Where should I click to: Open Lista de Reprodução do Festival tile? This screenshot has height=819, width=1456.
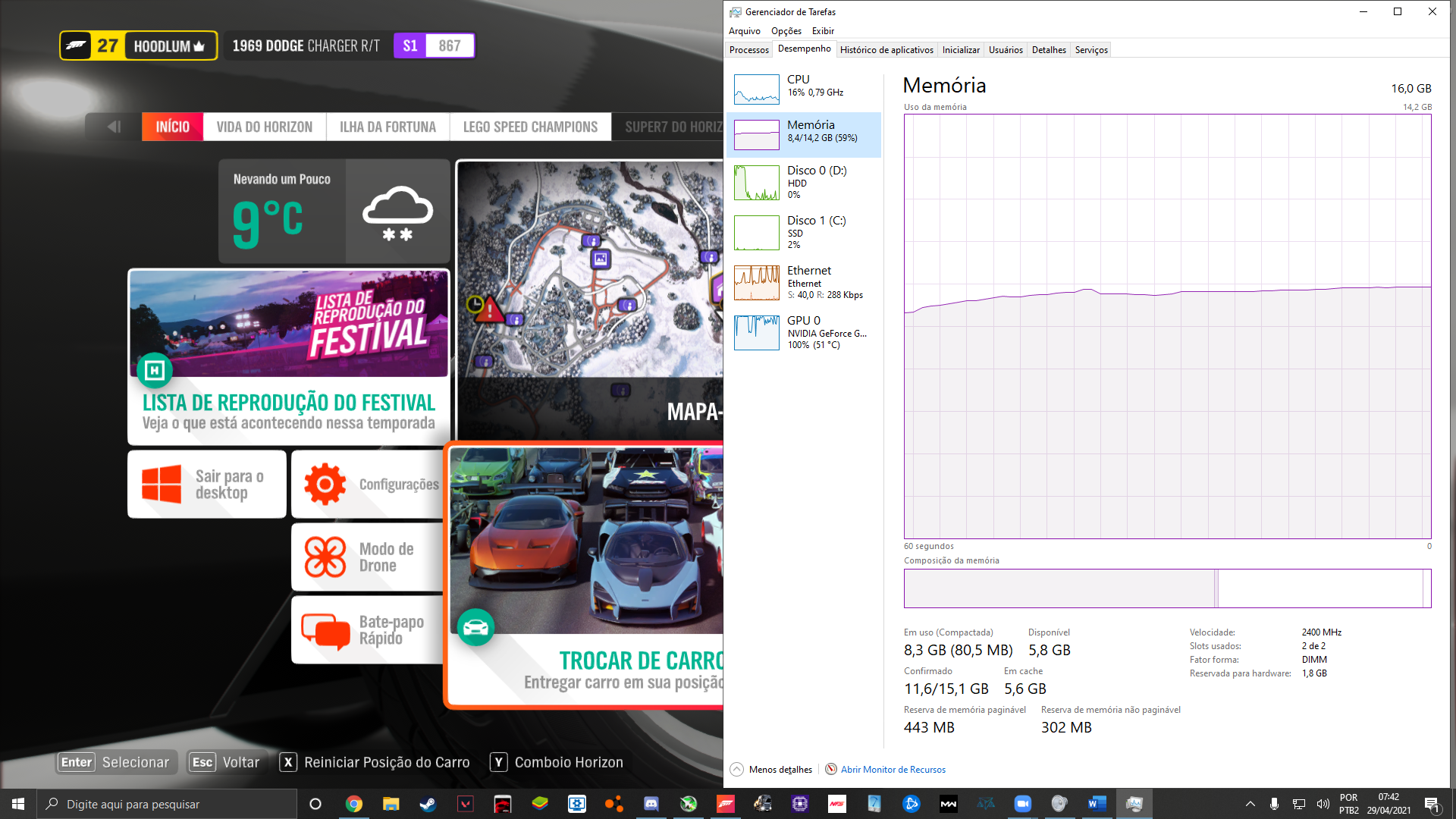coord(289,357)
